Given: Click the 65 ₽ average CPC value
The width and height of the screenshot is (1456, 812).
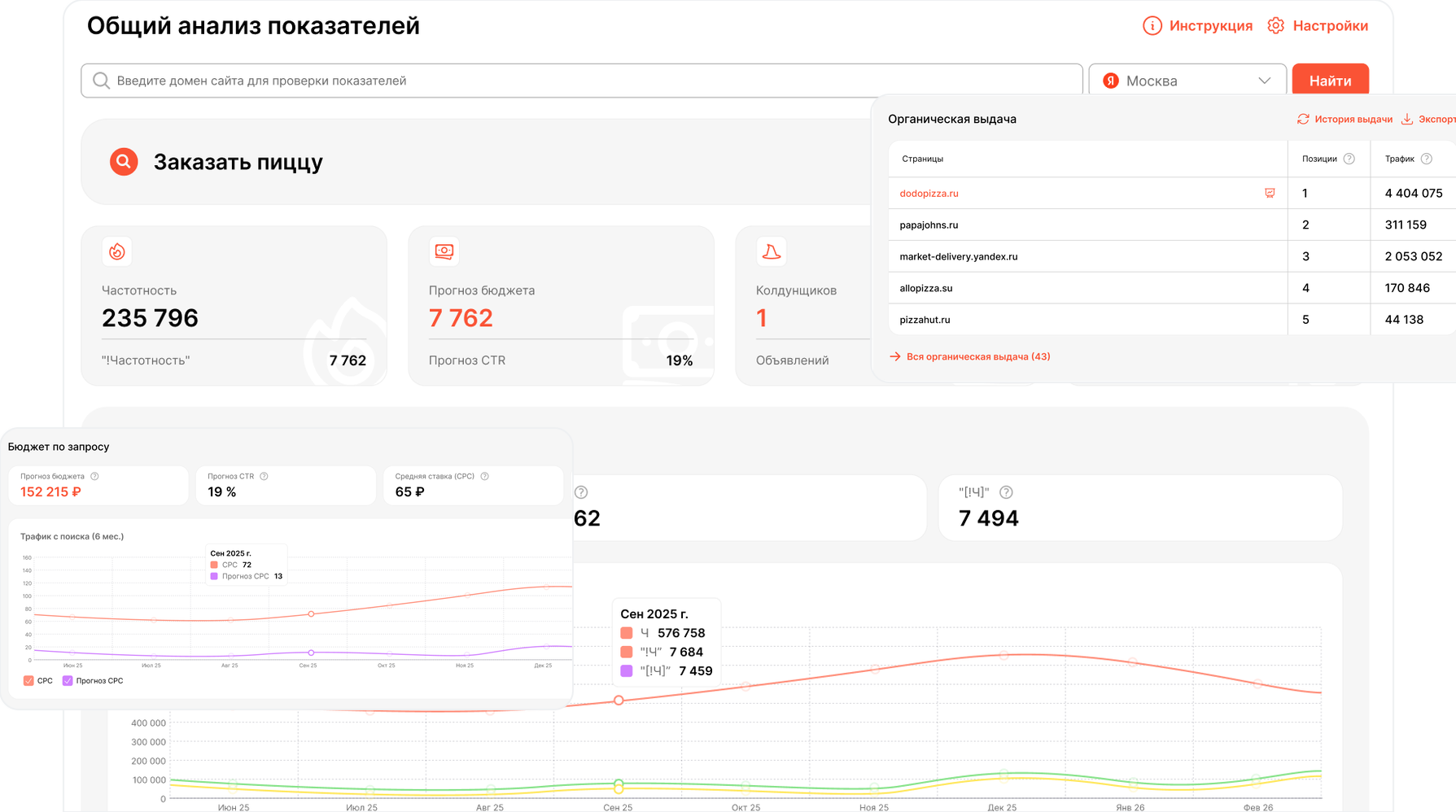Looking at the screenshot, I should pyautogui.click(x=409, y=491).
